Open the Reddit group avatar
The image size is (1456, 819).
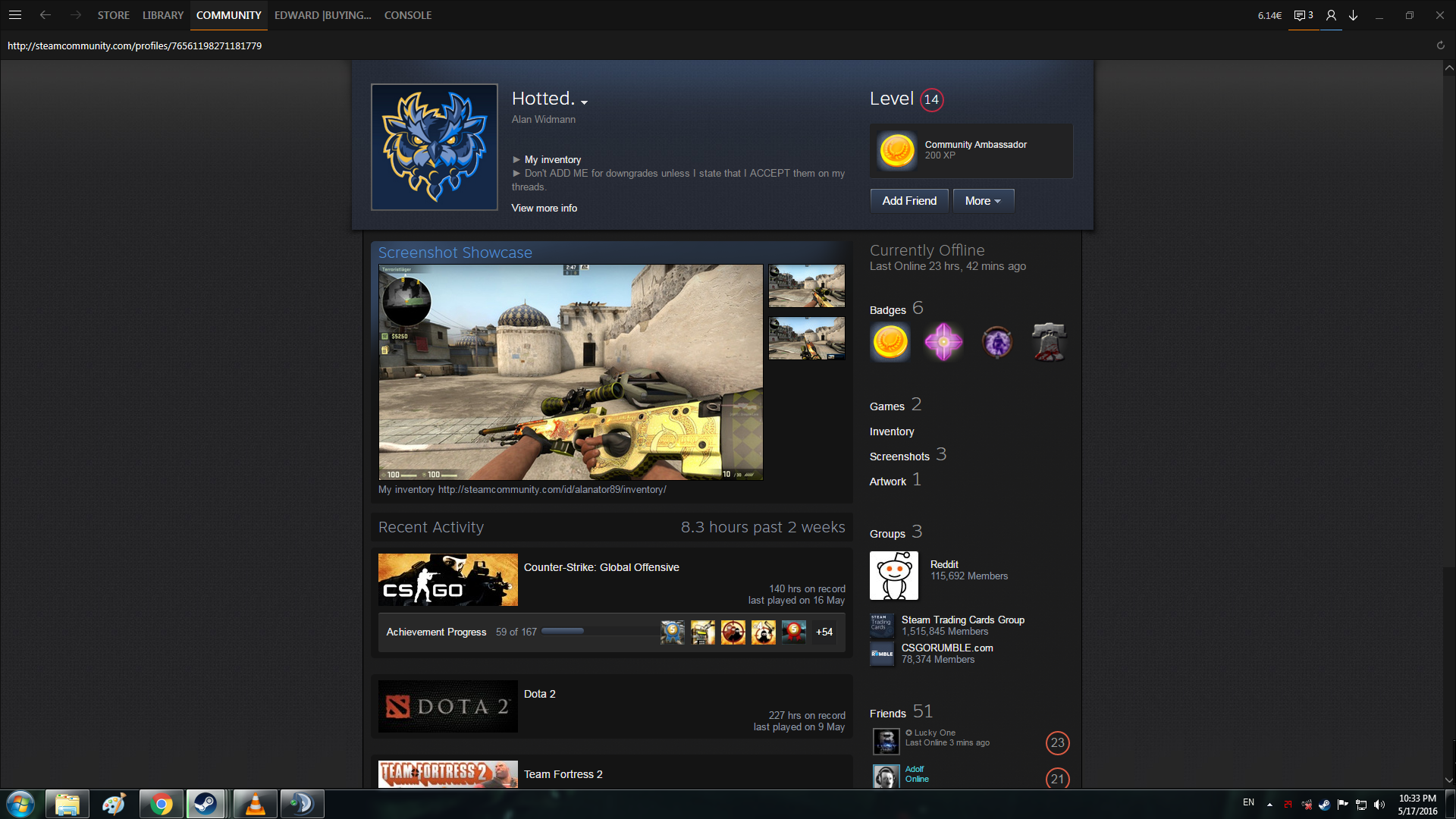click(893, 576)
